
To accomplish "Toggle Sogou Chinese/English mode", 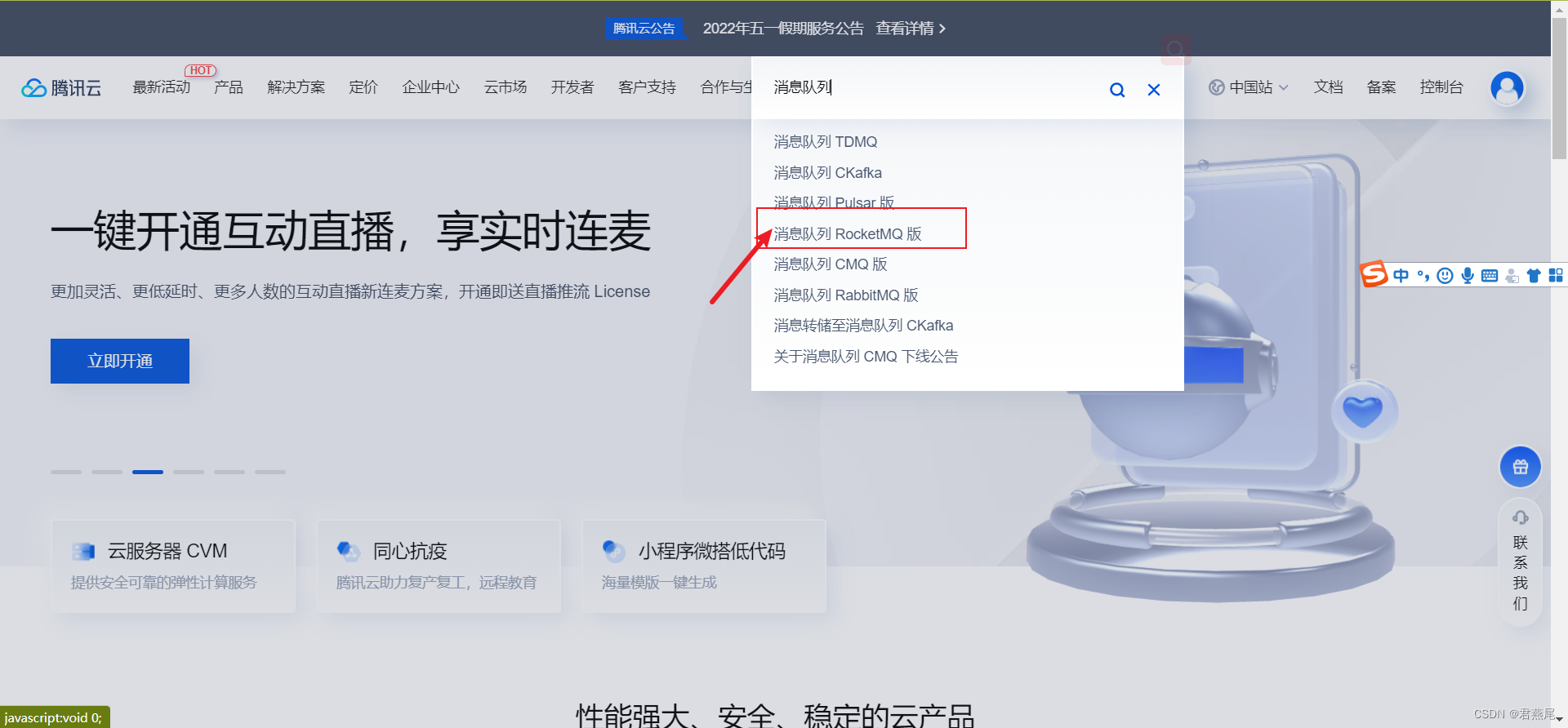I will coord(1401,275).
